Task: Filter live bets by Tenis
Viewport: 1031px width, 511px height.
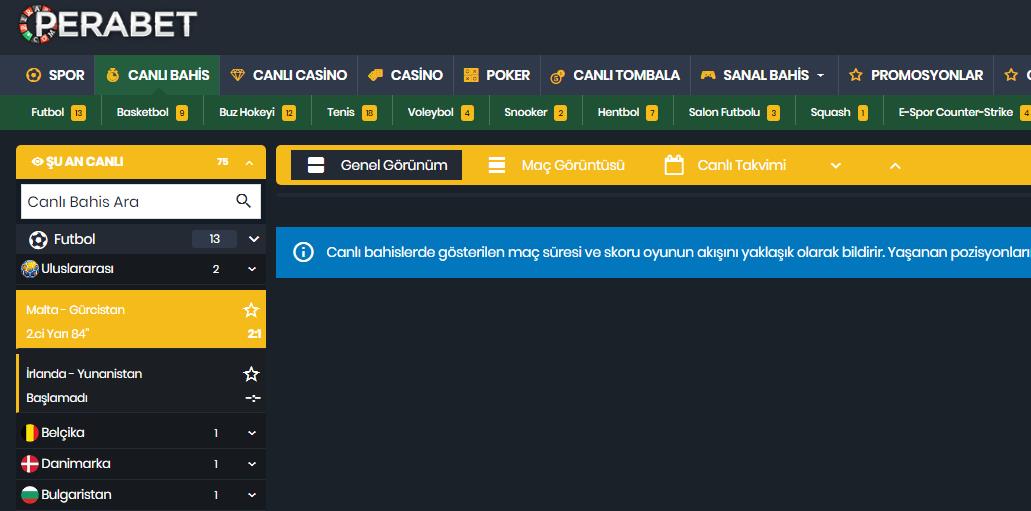Action: click(352, 112)
